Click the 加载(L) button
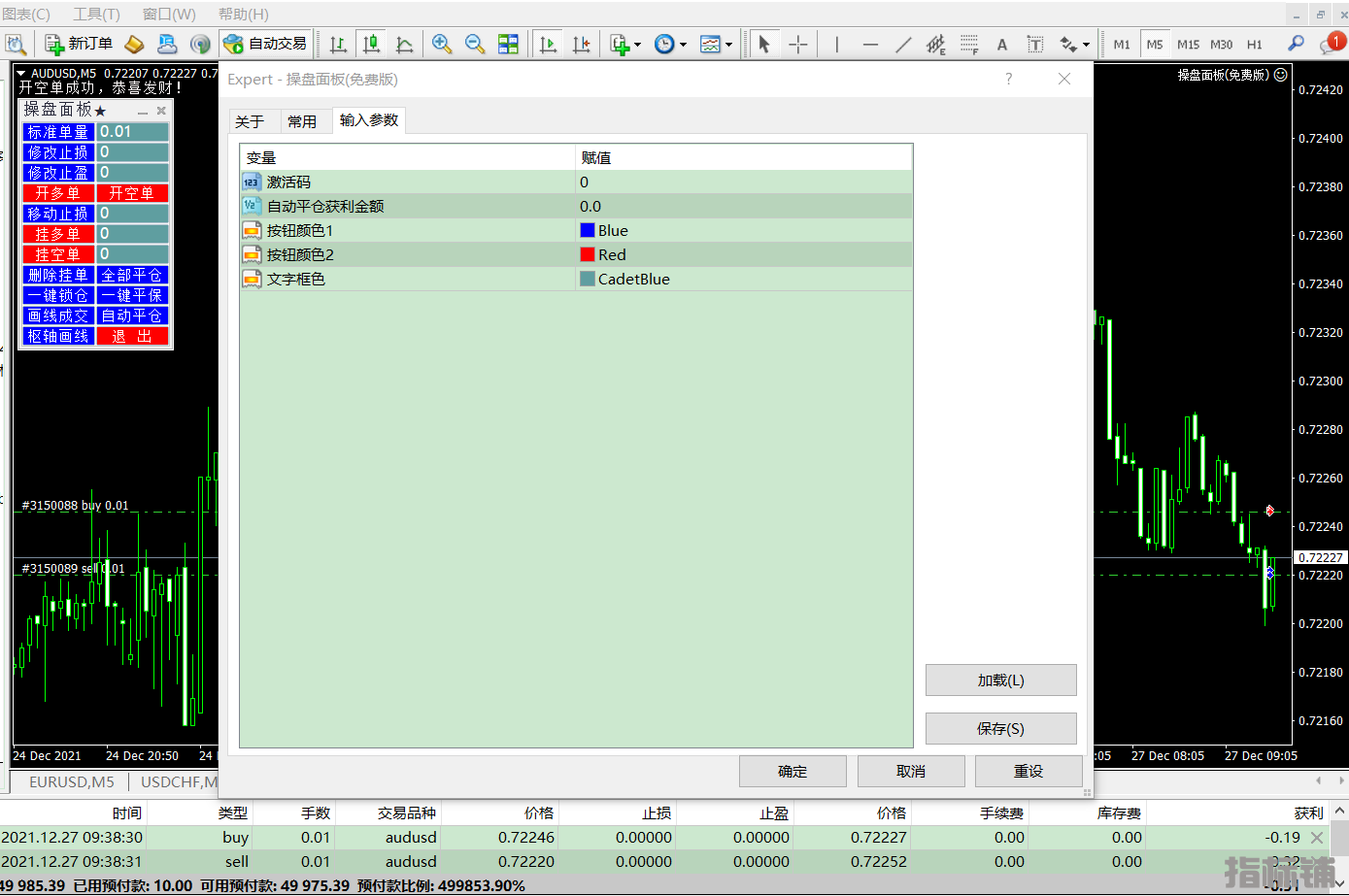The height and width of the screenshot is (896, 1349). (1001, 680)
